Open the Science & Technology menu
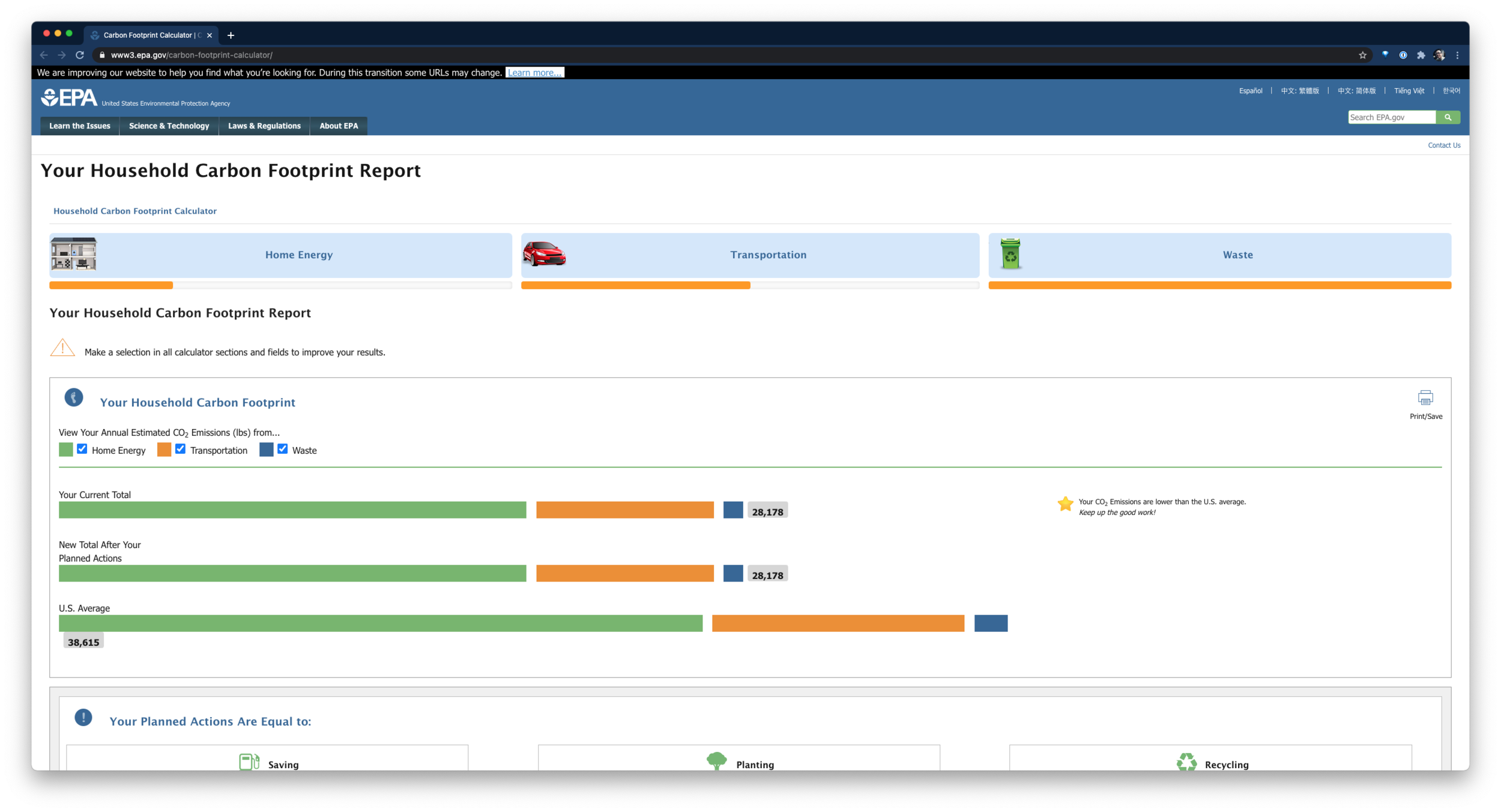This screenshot has height=812, width=1501. coord(169,126)
